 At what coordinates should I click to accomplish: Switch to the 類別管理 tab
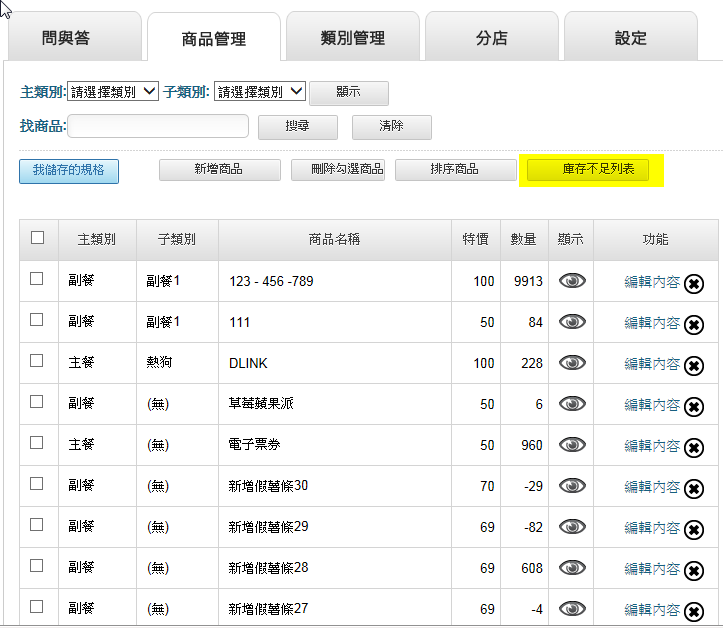[353, 38]
